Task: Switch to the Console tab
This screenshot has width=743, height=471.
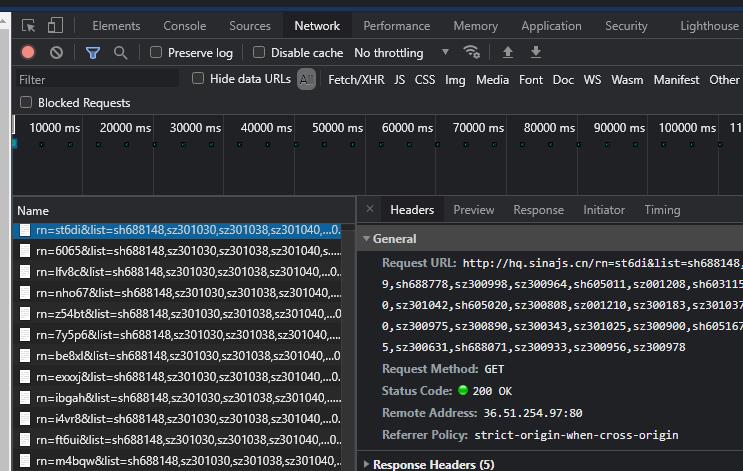Action: [184, 26]
